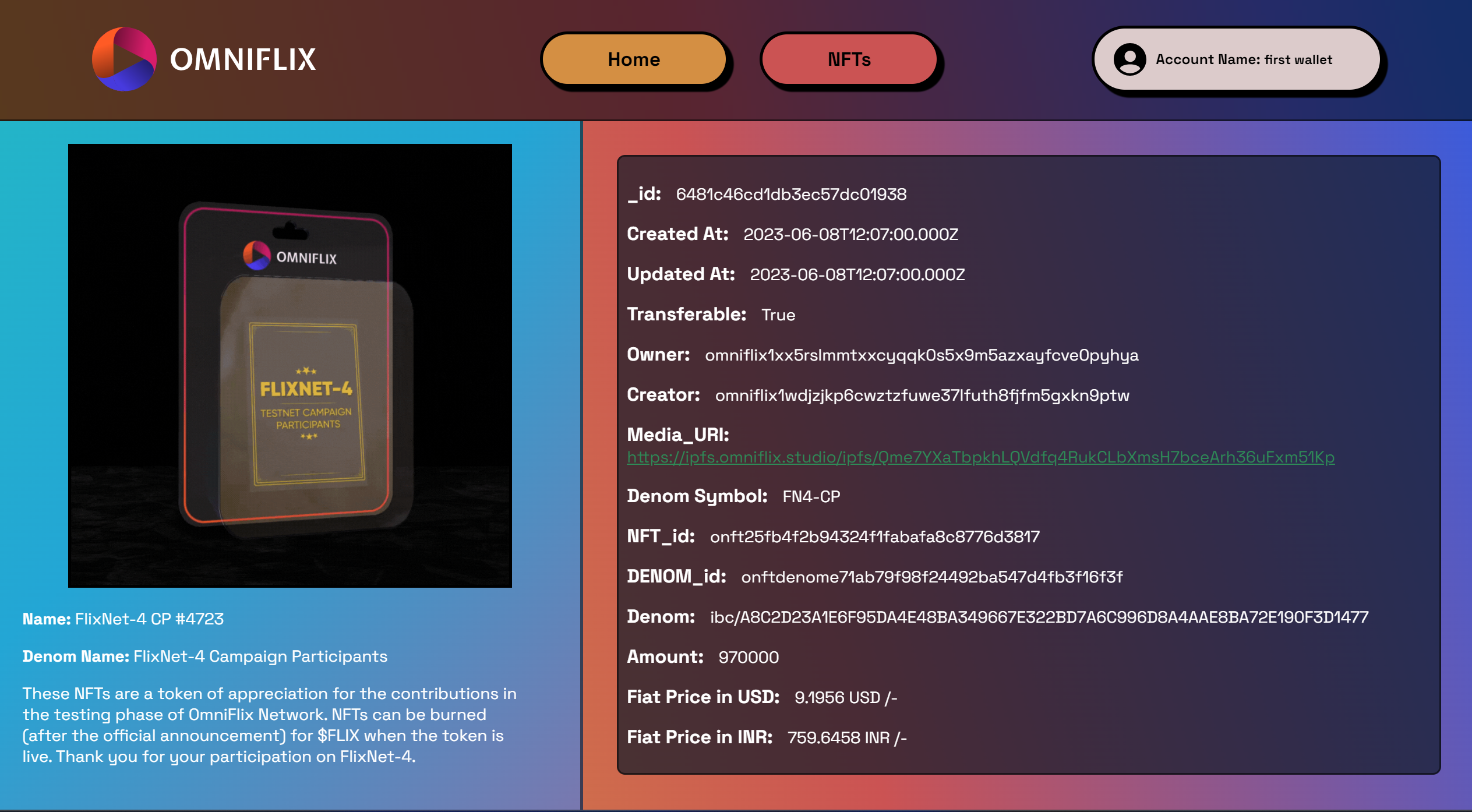Click the Denom Name Campaign Participants text
This screenshot has height=812, width=1472.
click(260, 656)
